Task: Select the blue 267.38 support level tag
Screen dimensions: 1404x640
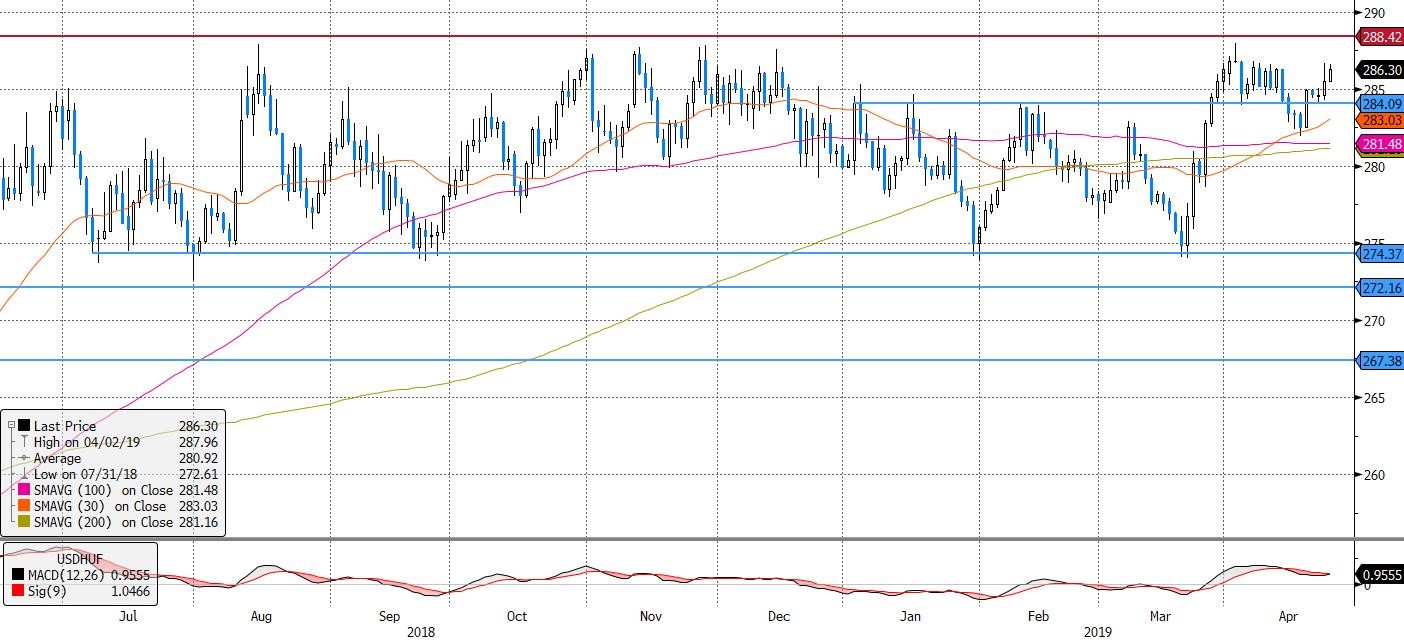Action: pos(1379,360)
